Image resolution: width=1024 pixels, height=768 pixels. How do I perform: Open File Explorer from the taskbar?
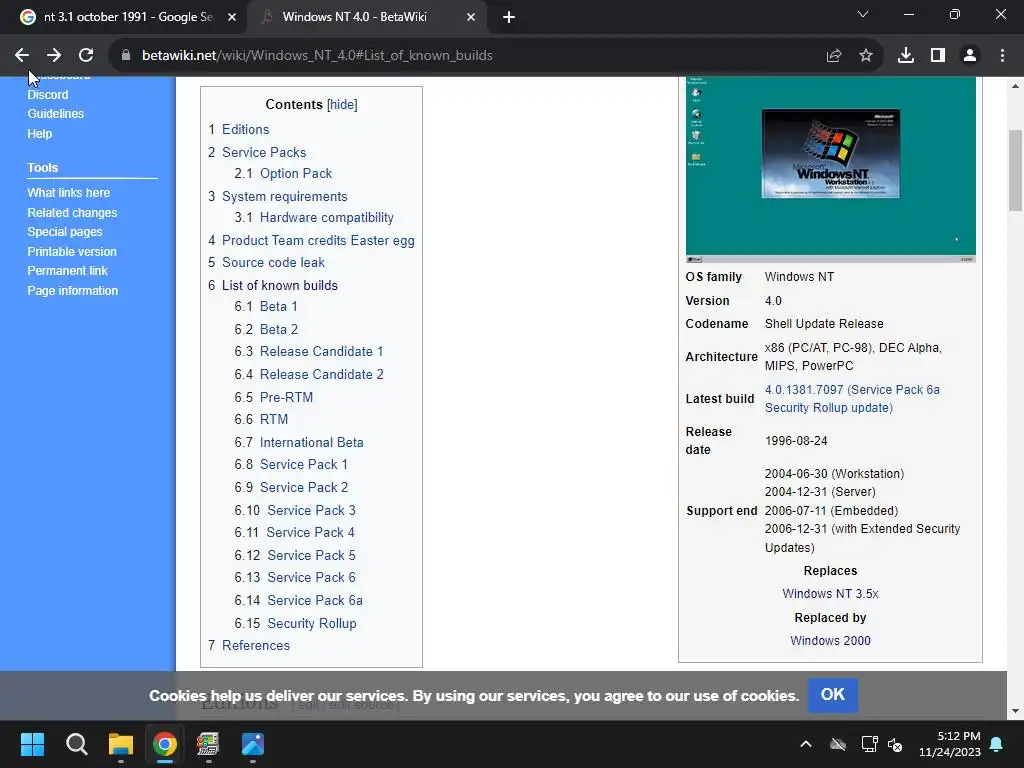pyautogui.click(x=121, y=744)
